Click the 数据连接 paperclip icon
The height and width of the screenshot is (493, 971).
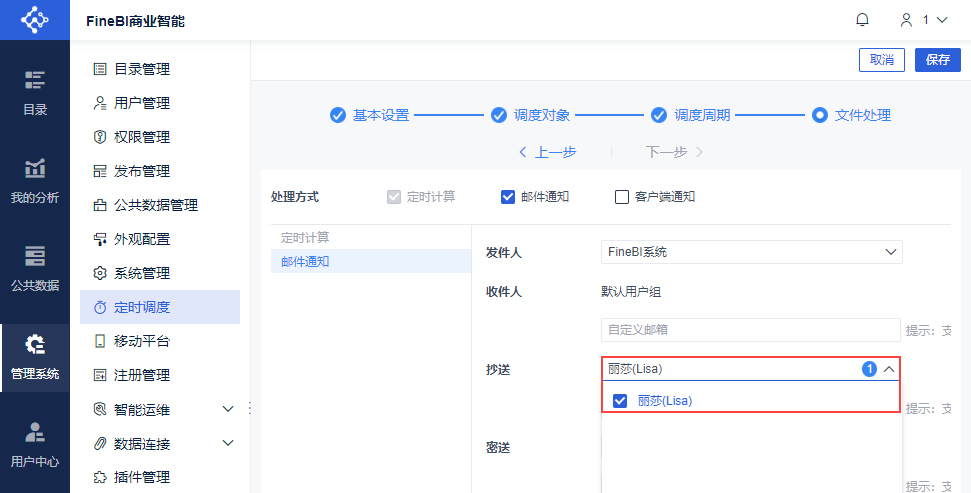(100, 443)
